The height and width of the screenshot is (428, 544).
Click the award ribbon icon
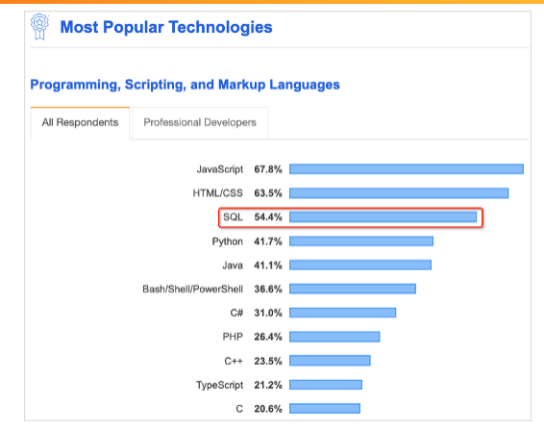coord(40,27)
